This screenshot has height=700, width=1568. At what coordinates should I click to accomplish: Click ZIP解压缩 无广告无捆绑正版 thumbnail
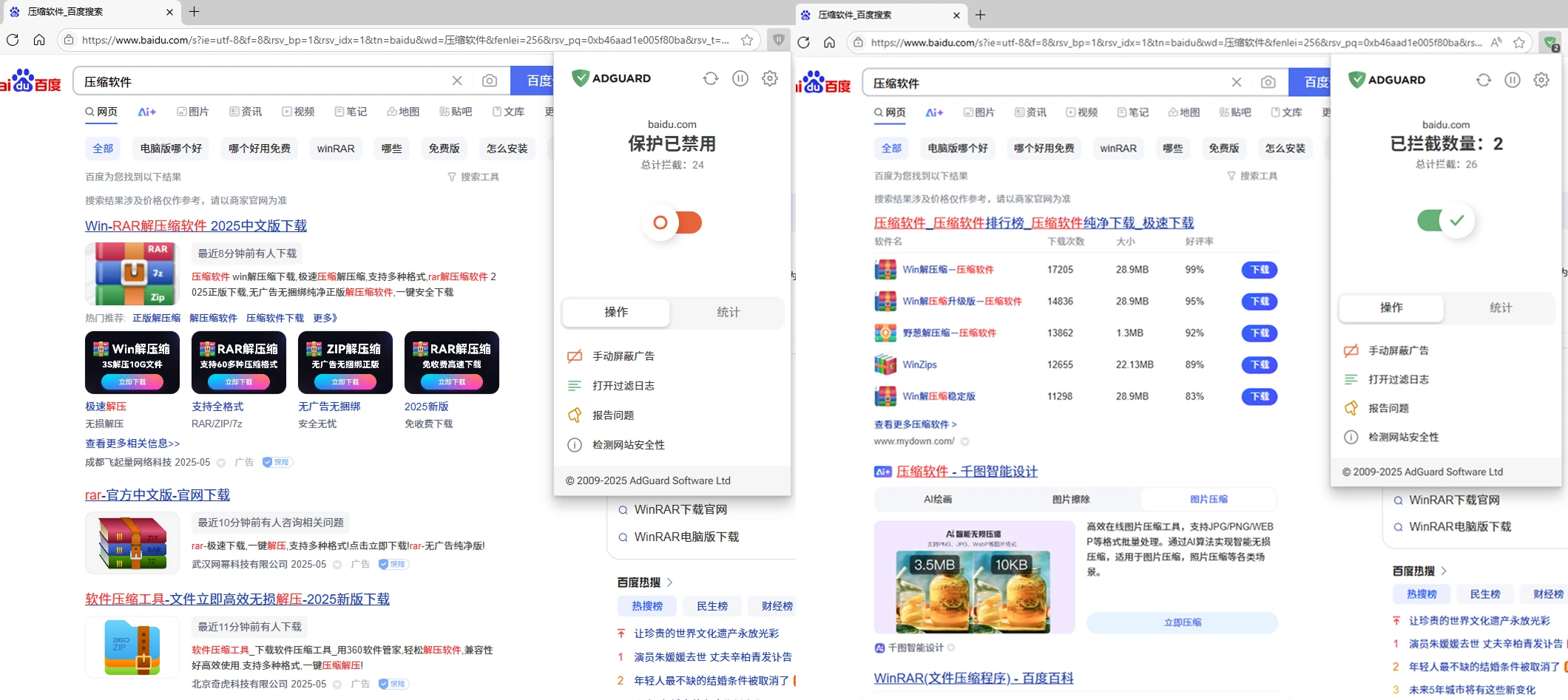345,362
